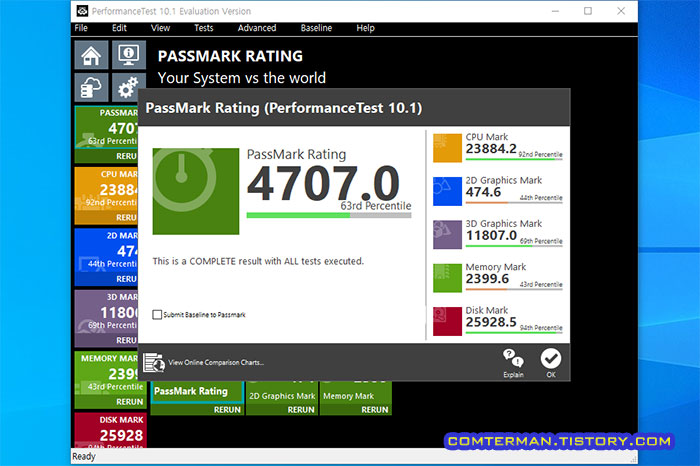Viewport: 700px width, 466px height.
Task: Click View Online Comparison Charts link
Action: point(216,362)
